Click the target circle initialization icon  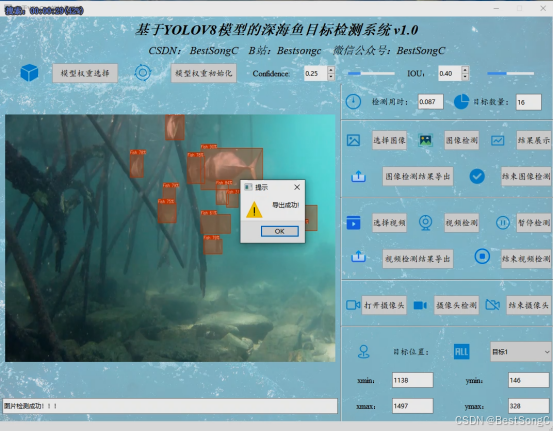pyautogui.click(x=143, y=73)
